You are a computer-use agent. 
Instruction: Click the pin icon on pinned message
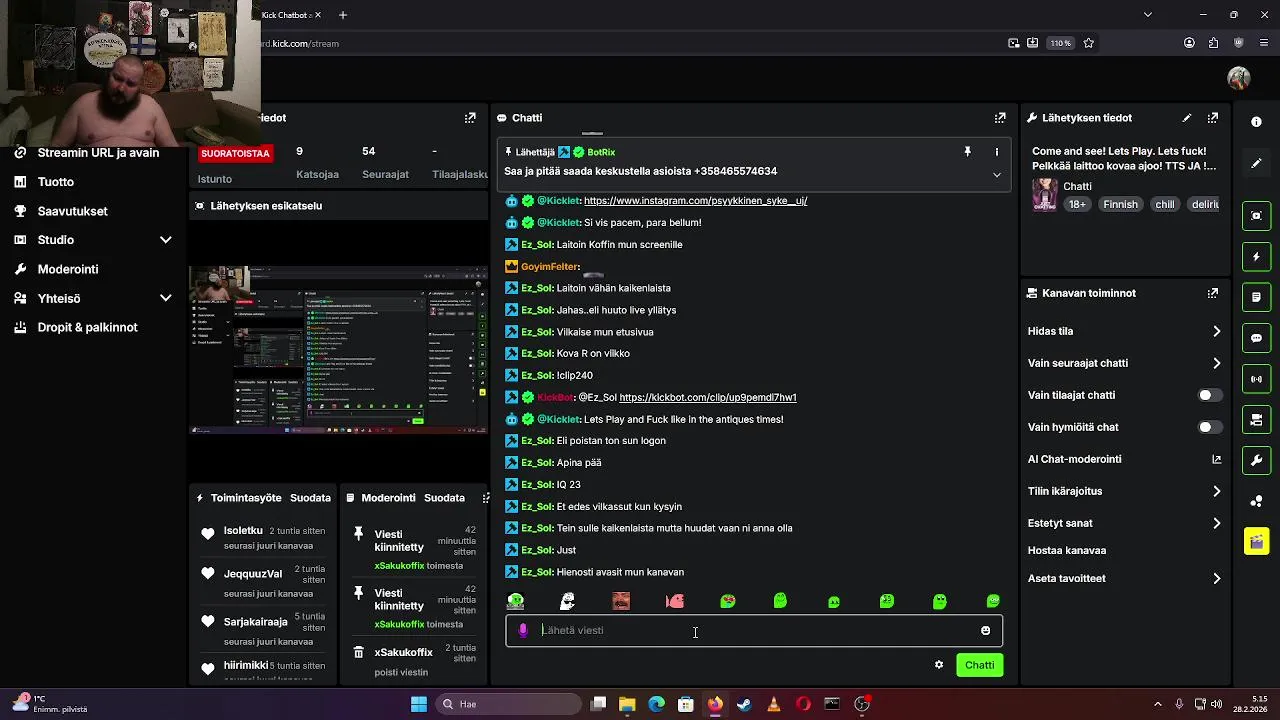tap(967, 152)
